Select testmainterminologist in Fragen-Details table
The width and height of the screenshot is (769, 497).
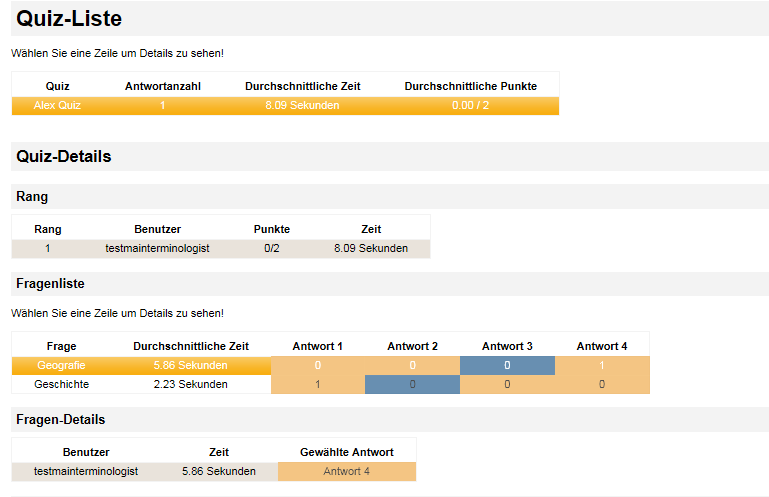86,471
